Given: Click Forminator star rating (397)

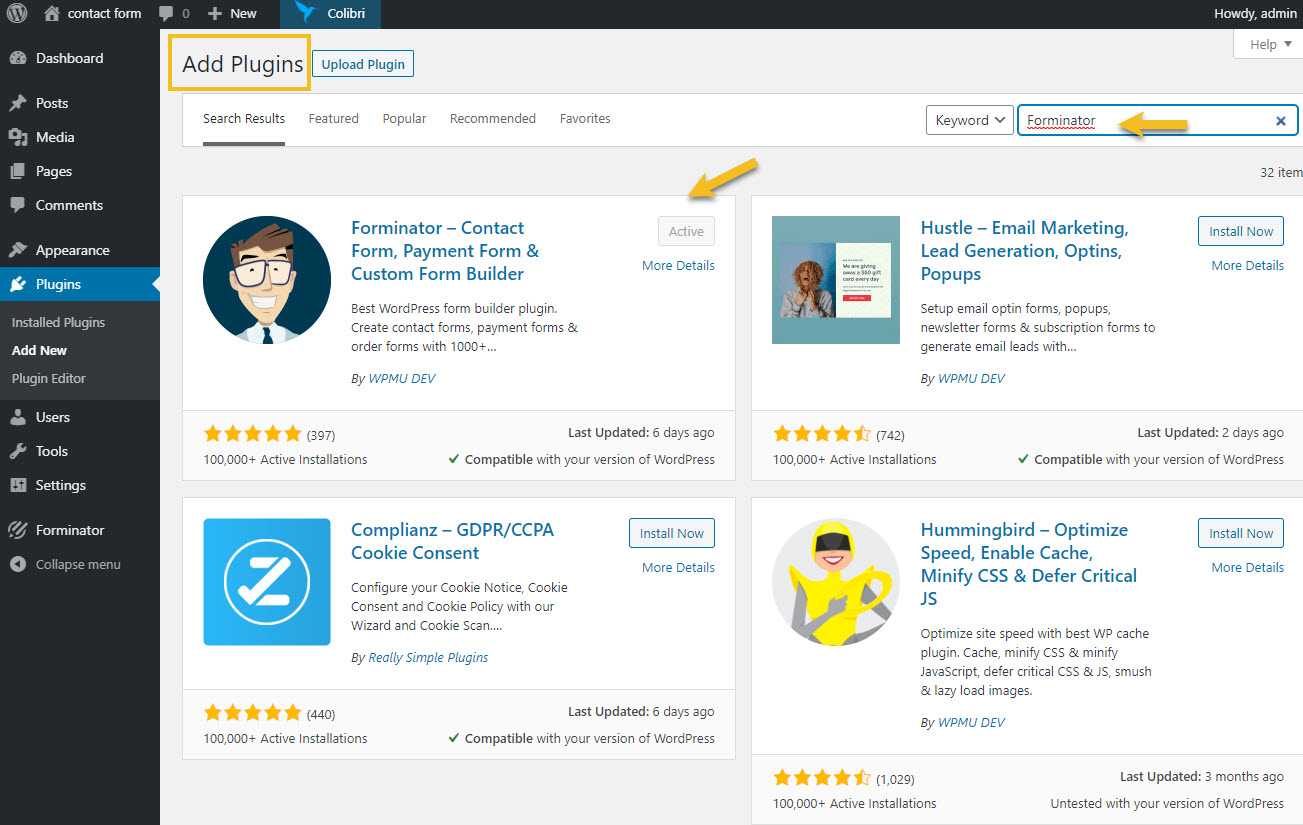Looking at the screenshot, I should [x=252, y=434].
